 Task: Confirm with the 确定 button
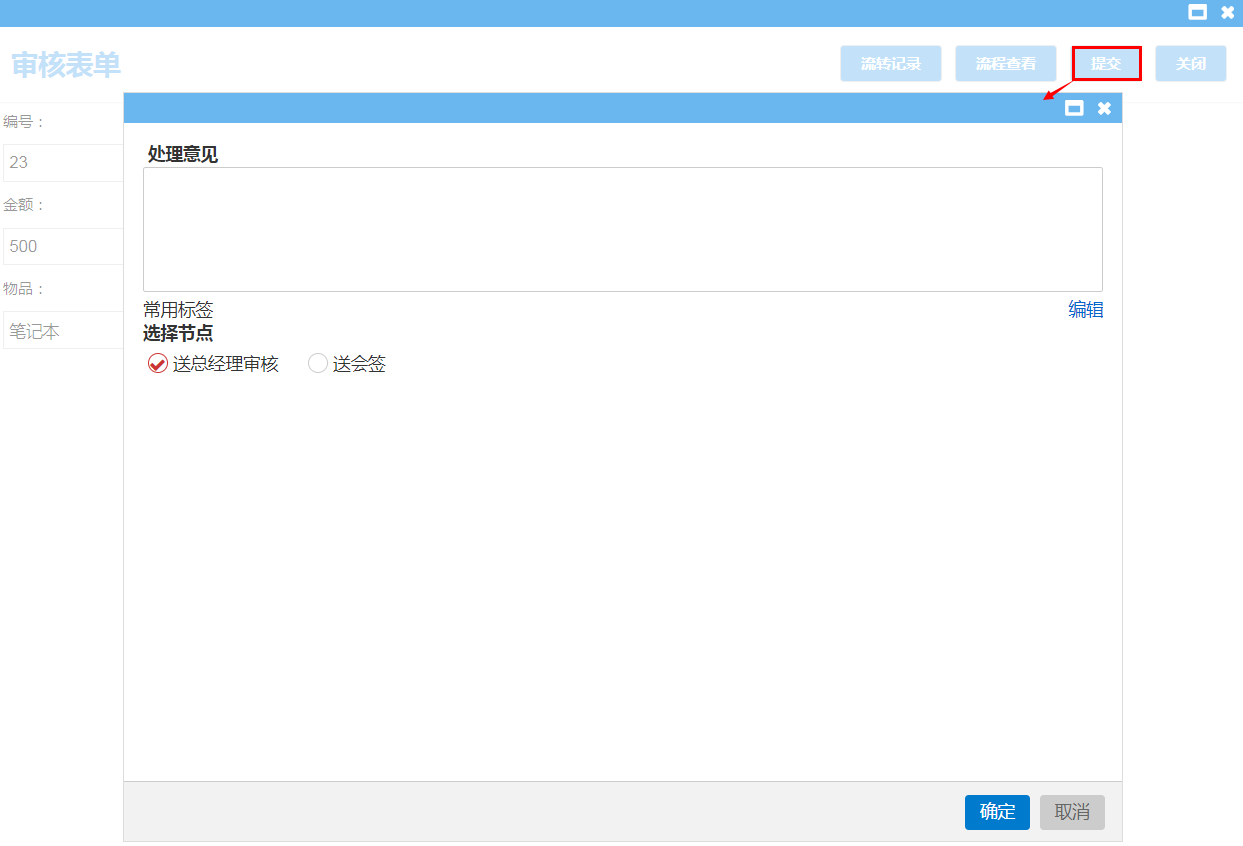pyautogui.click(x=997, y=812)
